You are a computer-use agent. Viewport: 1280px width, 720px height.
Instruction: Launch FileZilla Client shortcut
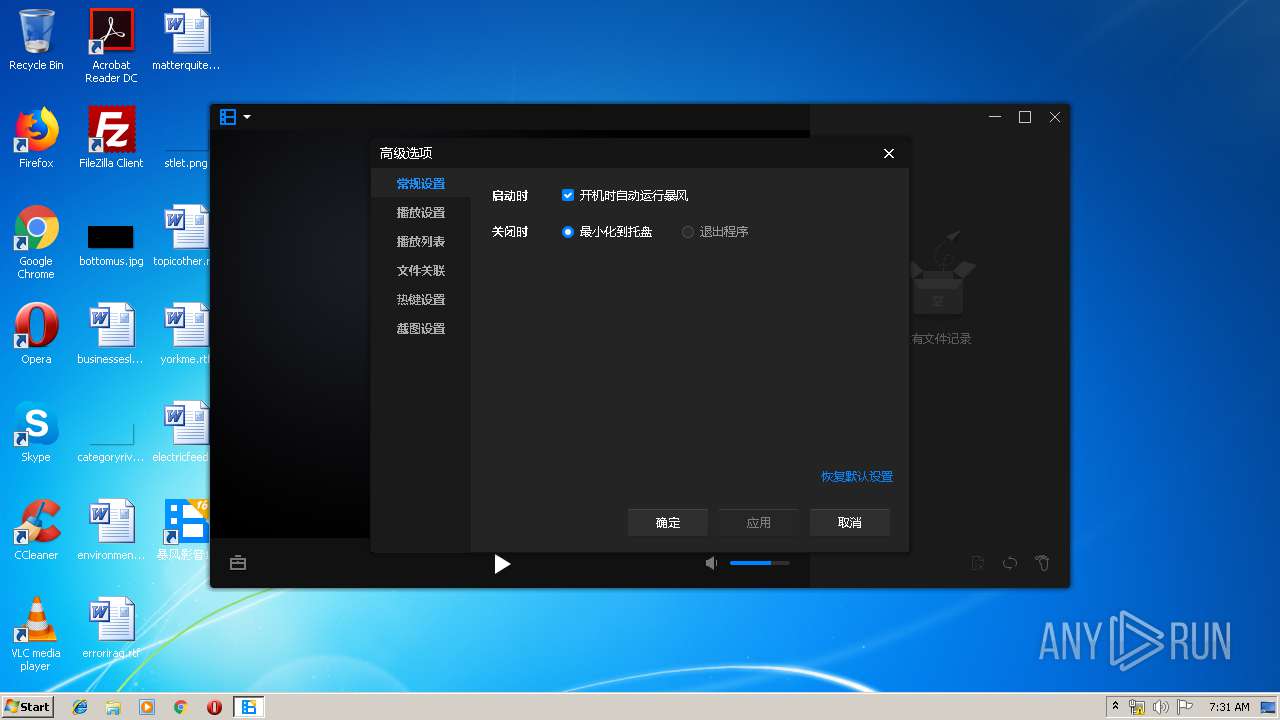pyautogui.click(x=111, y=138)
